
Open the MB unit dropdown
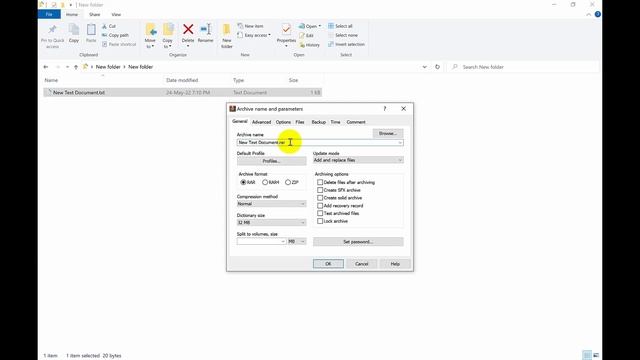click(297, 242)
